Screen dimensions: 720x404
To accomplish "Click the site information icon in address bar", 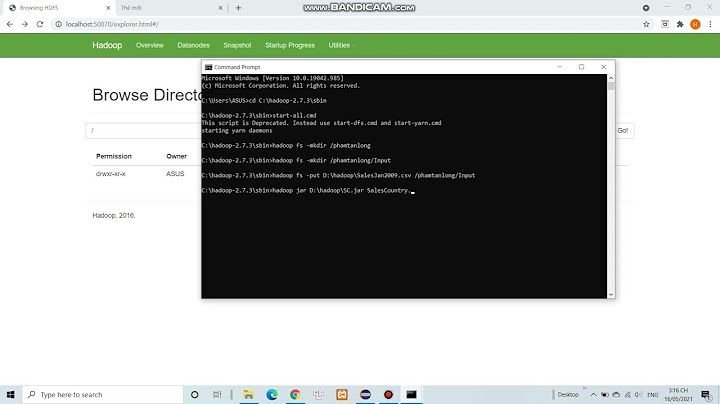I will [58, 24].
